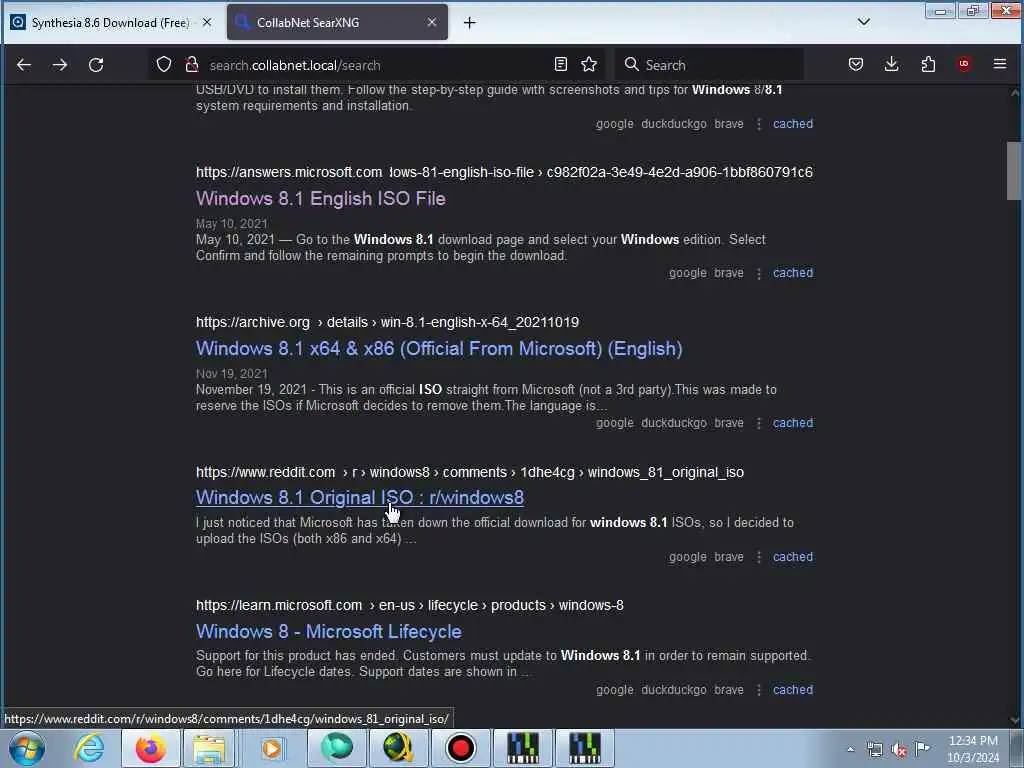The width and height of the screenshot is (1024, 768).
Task: Go forward to the next page
Action: 59,65
